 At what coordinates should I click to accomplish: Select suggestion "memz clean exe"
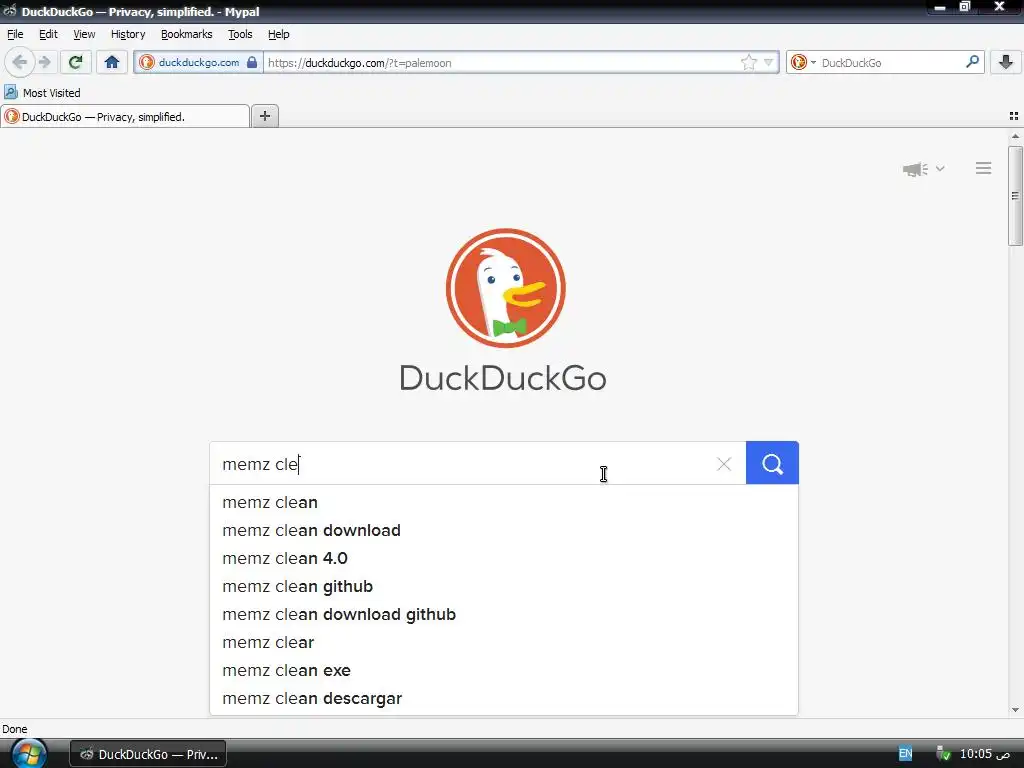point(504,671)
